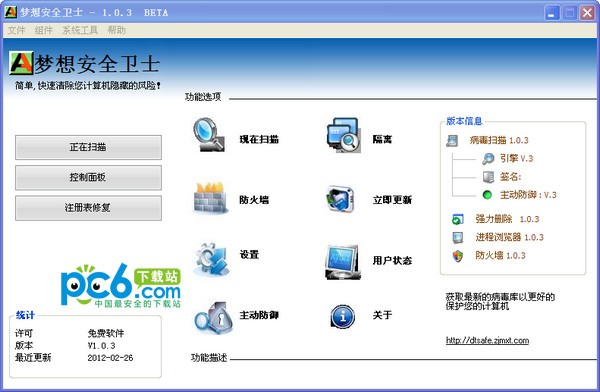This screenshot has height=392, width=600.
Task: Click the 正在扫描 button
Action: pyautogui.click(x=88, y=147)
